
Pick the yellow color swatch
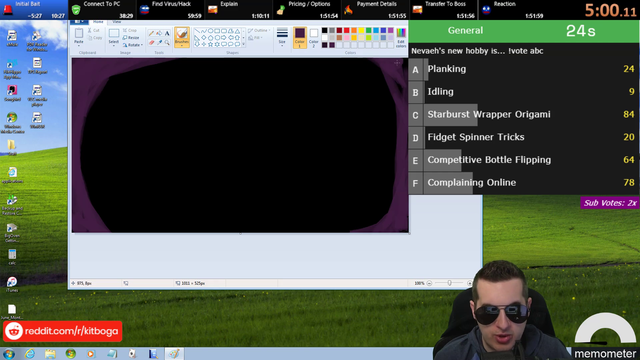[x=361, y=30]
